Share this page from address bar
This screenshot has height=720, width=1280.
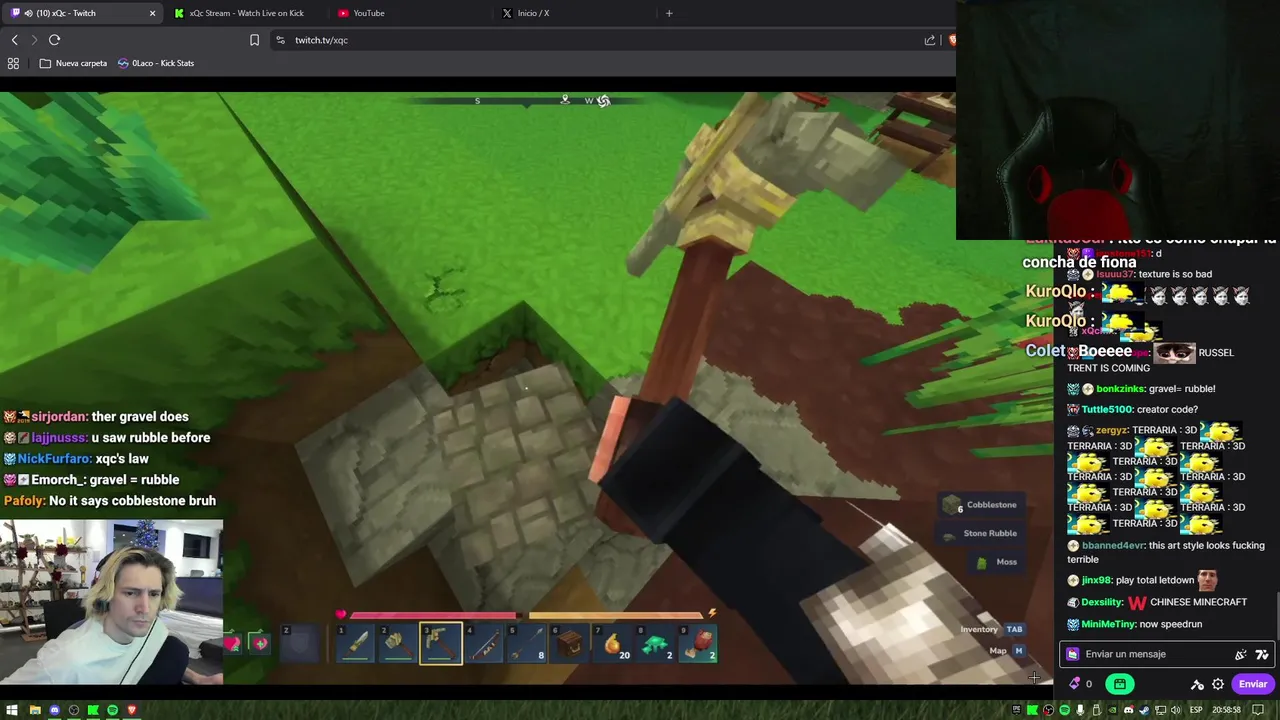point(930,40)
